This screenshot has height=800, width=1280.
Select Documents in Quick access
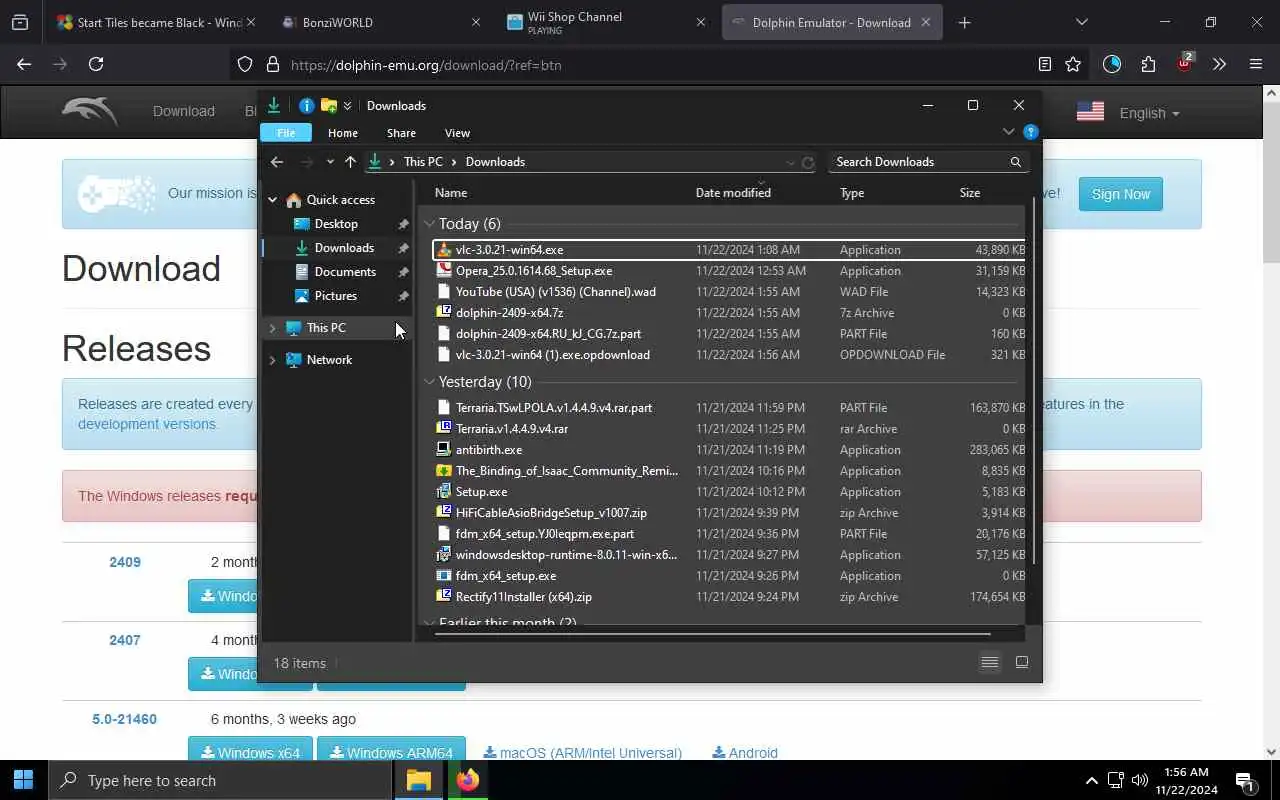tap(345, 272)
